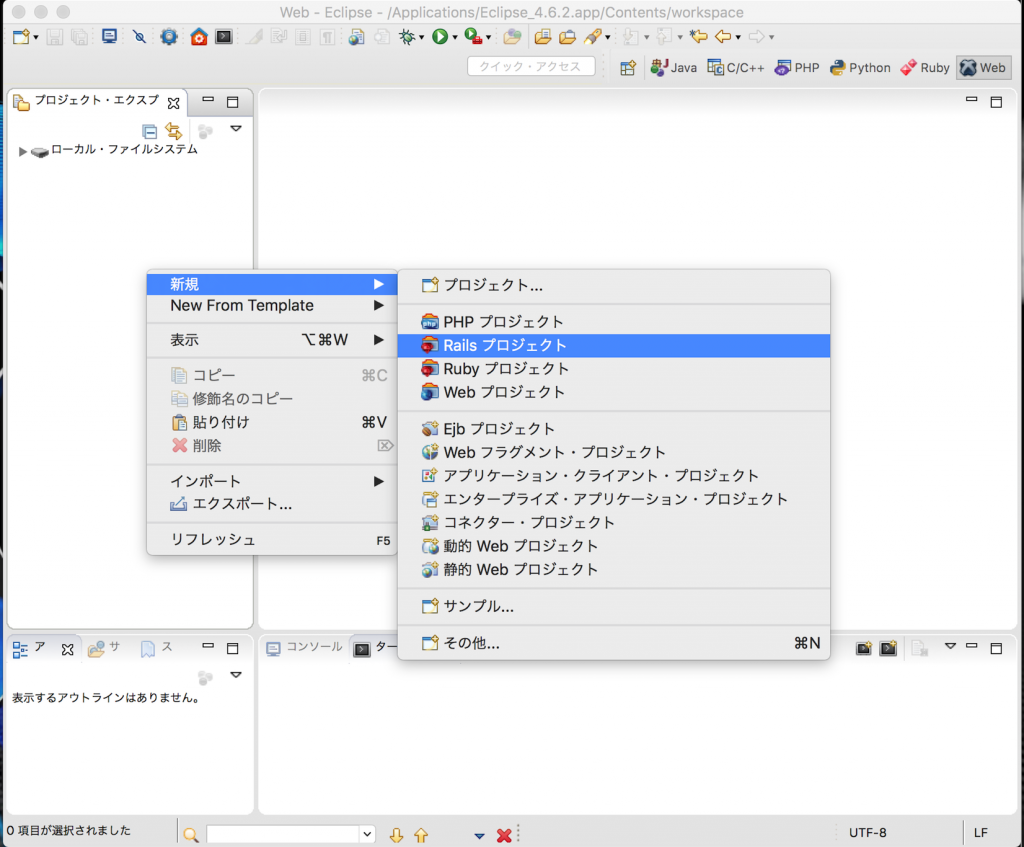Open Outline view menu triangle
This screenshot has width=1024, height=847.
click(x=236, y=675)
